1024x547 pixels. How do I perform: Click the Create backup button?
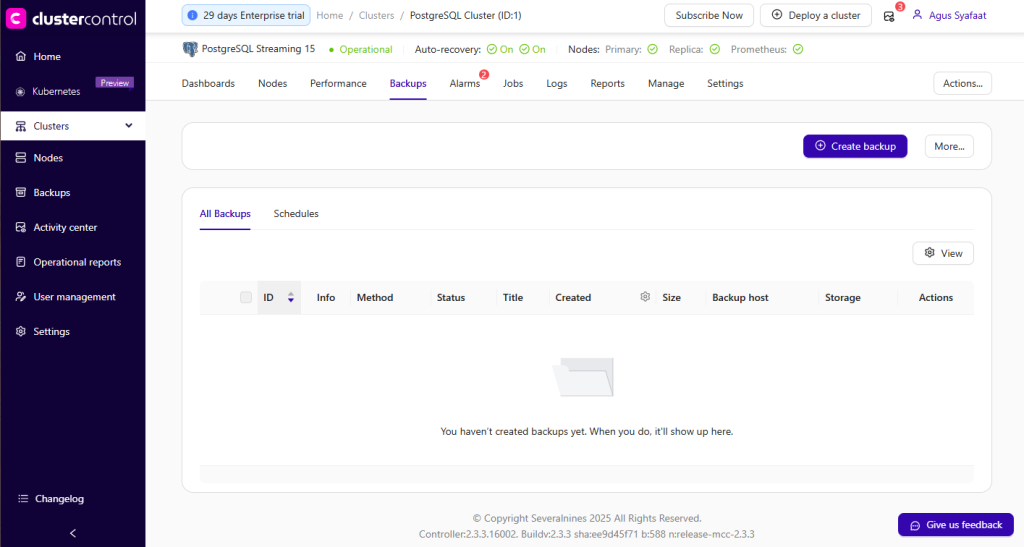[x=855, y=146]
